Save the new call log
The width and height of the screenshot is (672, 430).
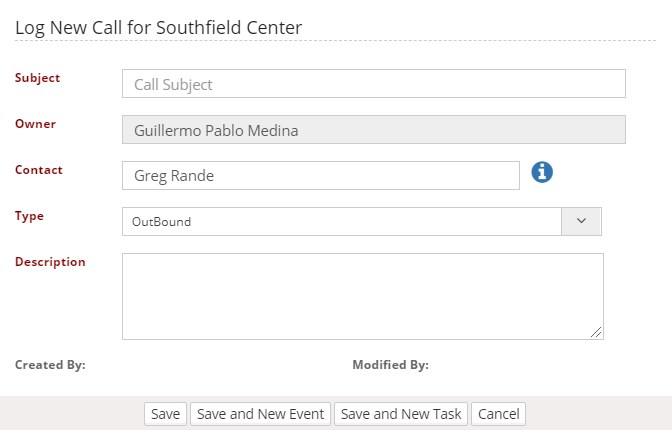(x=165, y=414)
